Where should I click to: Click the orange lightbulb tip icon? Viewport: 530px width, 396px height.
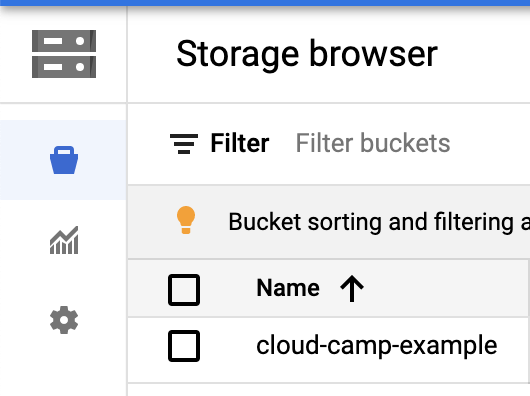pyautogui.click(x=186, y=220)
